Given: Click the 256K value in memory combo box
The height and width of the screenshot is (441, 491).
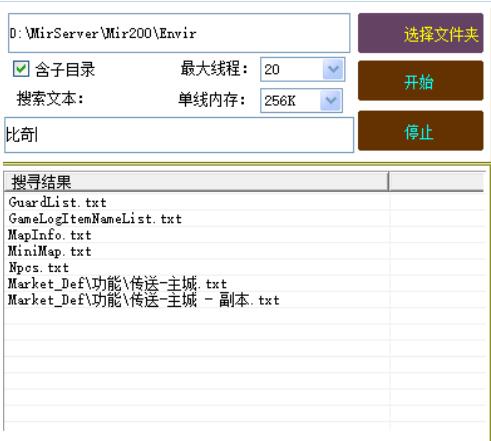Looking at the screenshot, I should [280, 100].
